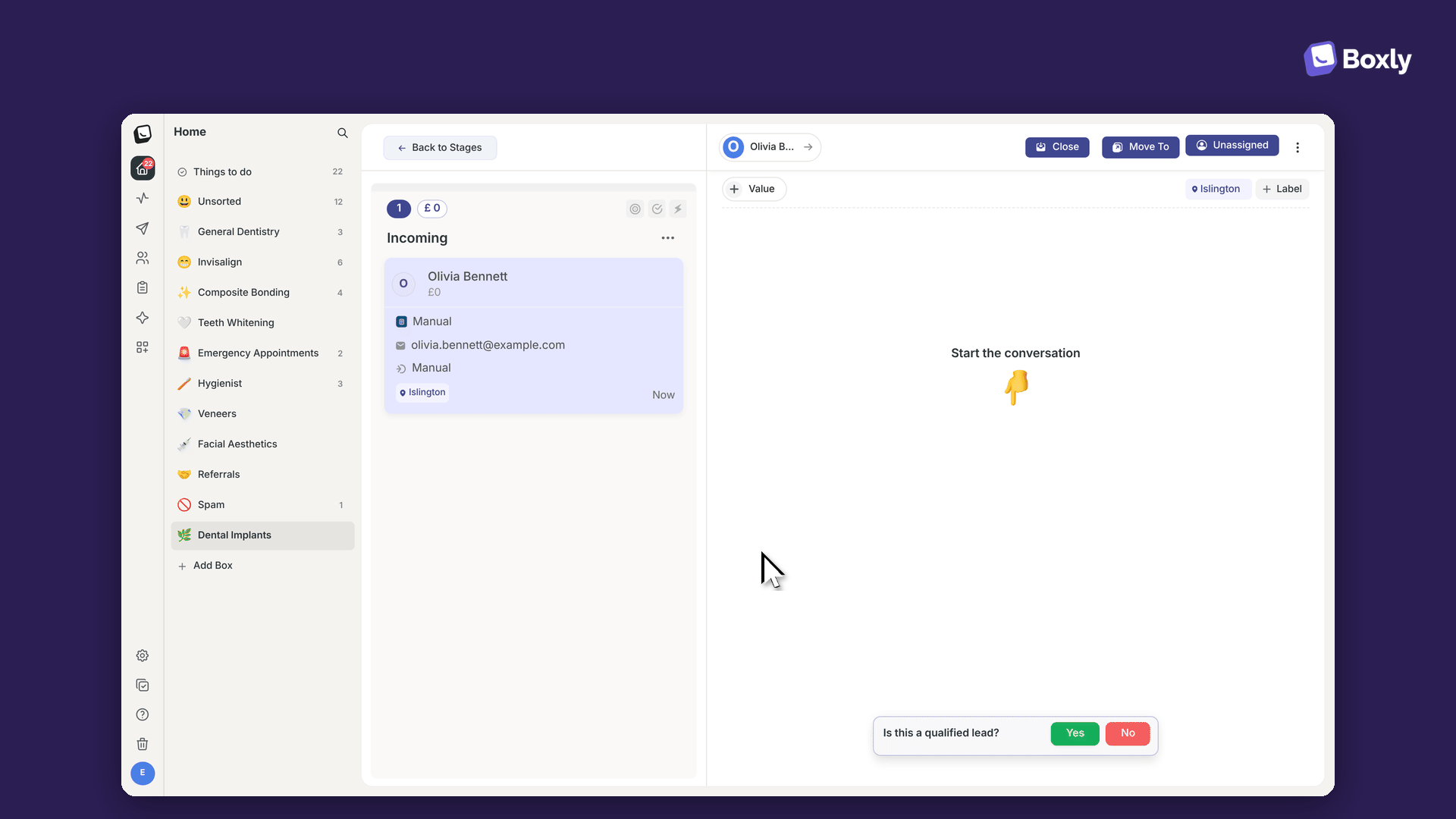Open the Olivia Bennett lead card
Screen dimensions: 1456x819
point(534,336)
